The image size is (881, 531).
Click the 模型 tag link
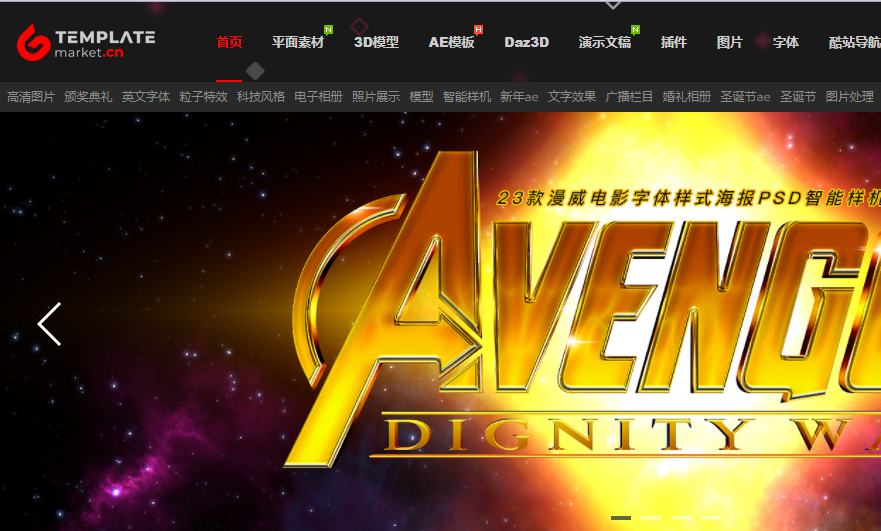click(x=421, y=97)
